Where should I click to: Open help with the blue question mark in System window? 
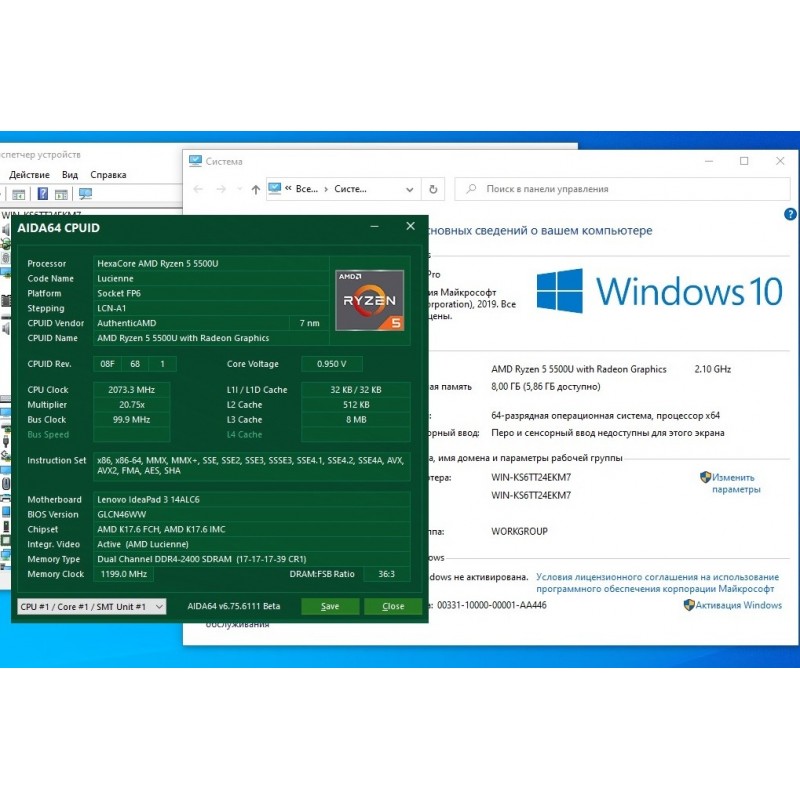790,214
